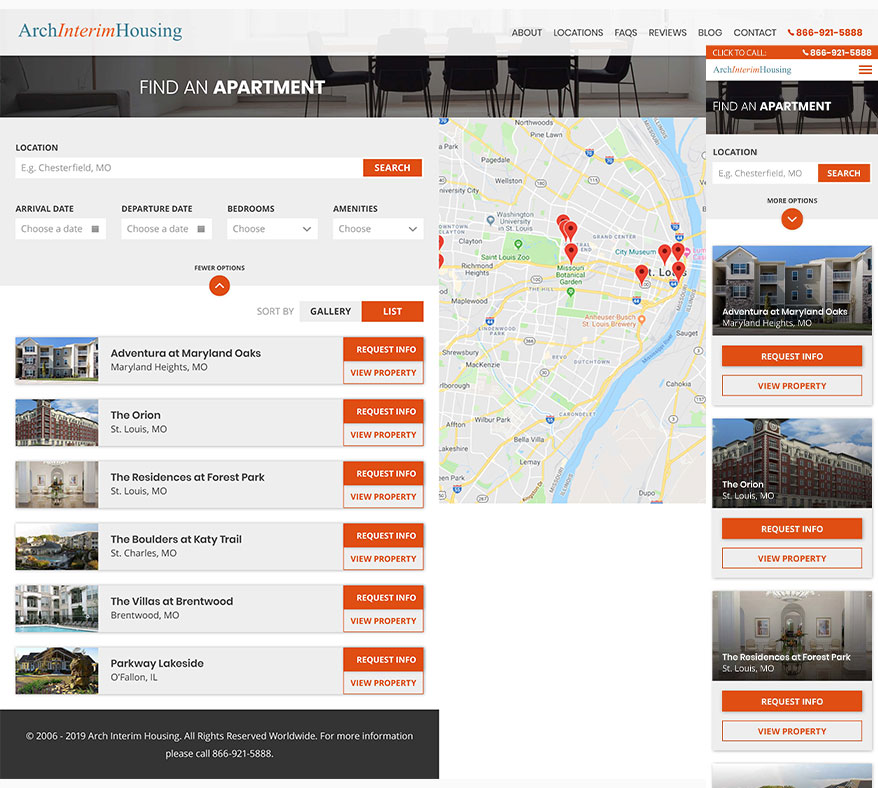Choose a departure date
878x788 pixels.
(x=166, y=229)
